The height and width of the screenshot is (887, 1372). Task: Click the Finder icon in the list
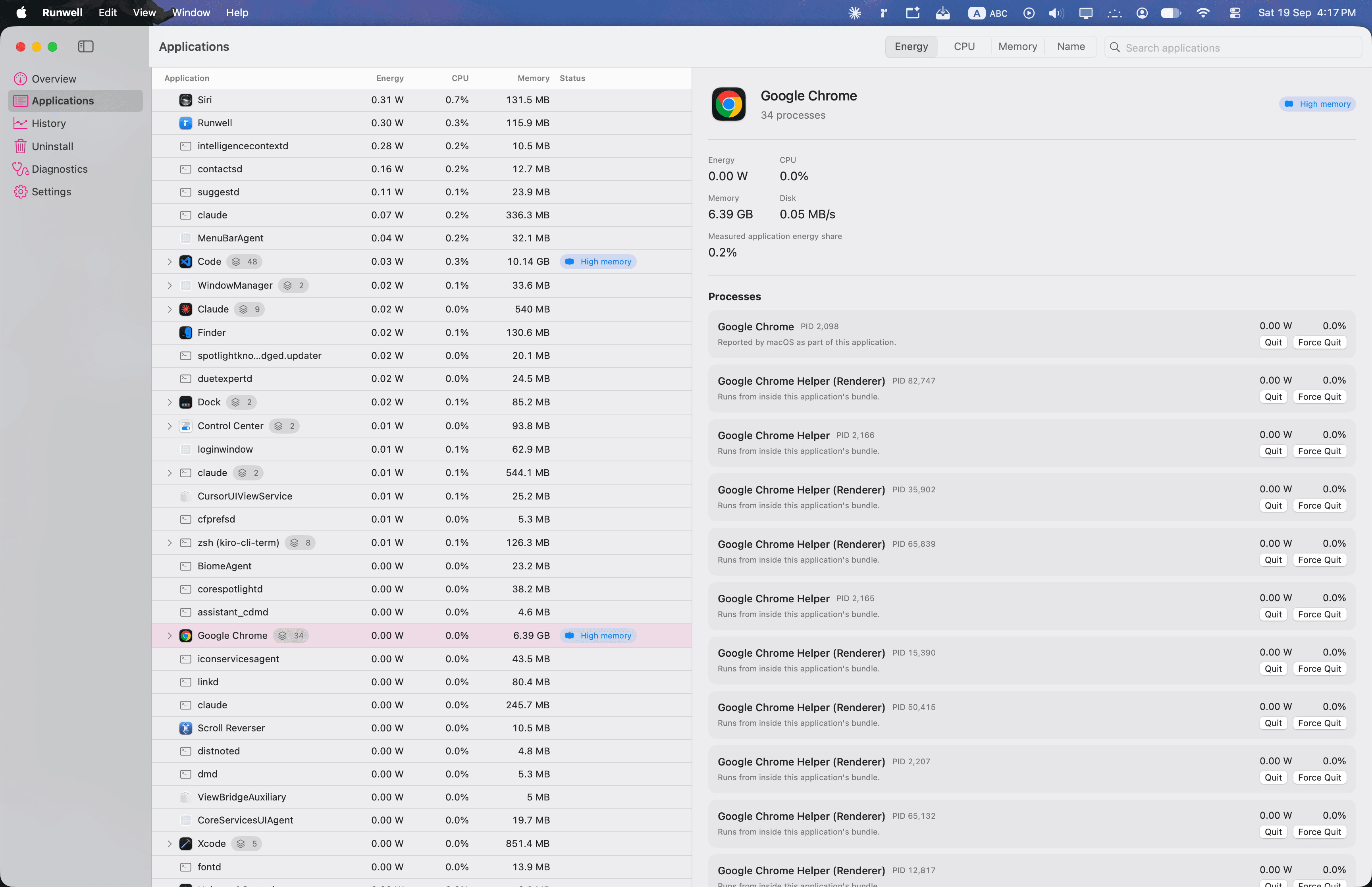[x=185, y=333]
